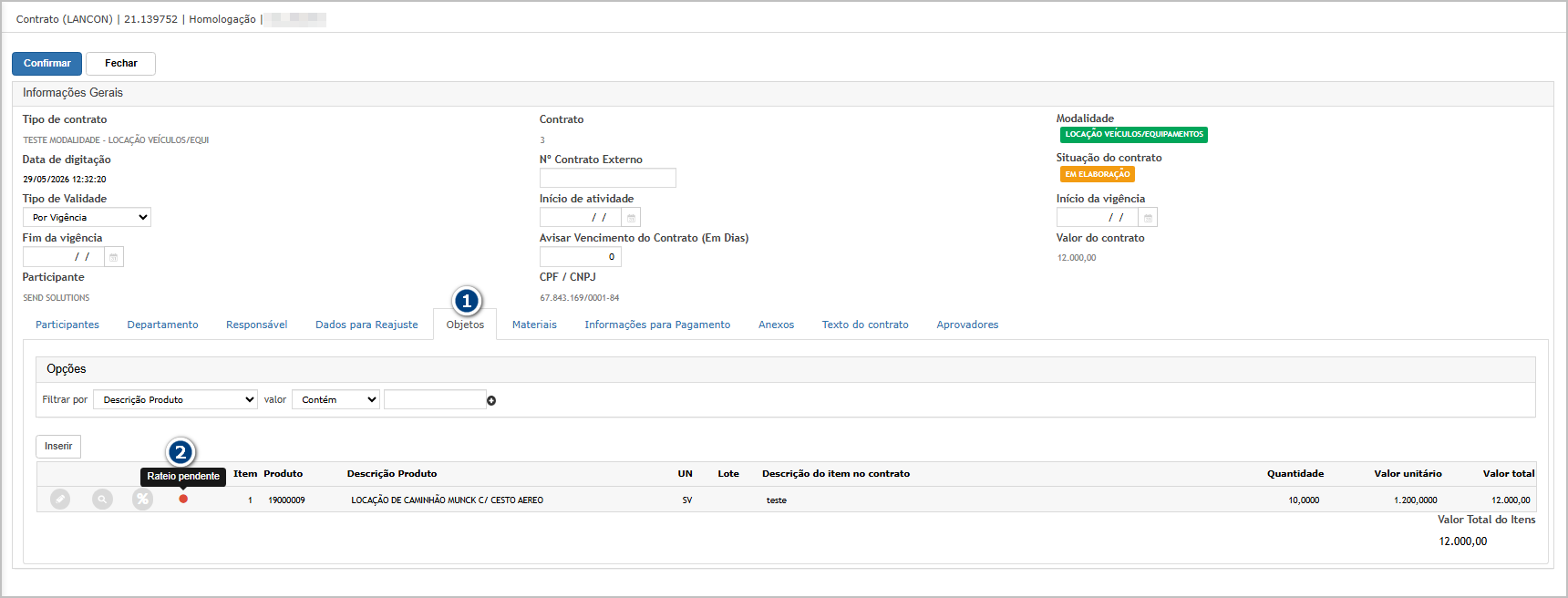Screen dimensions: 1568x598
Task: Click the Confirmar button
Action: pyautogui.click(x=47, y=64)
